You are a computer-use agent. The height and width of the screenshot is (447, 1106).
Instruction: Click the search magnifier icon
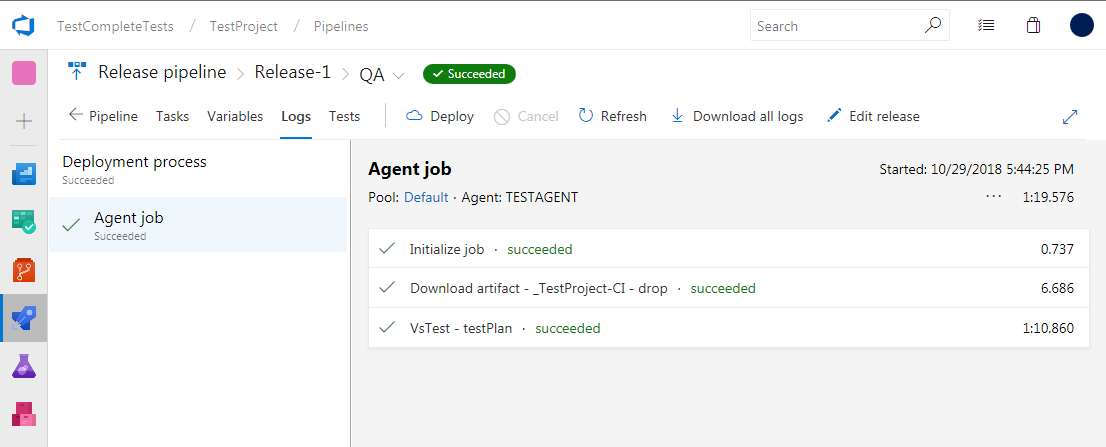932,25
